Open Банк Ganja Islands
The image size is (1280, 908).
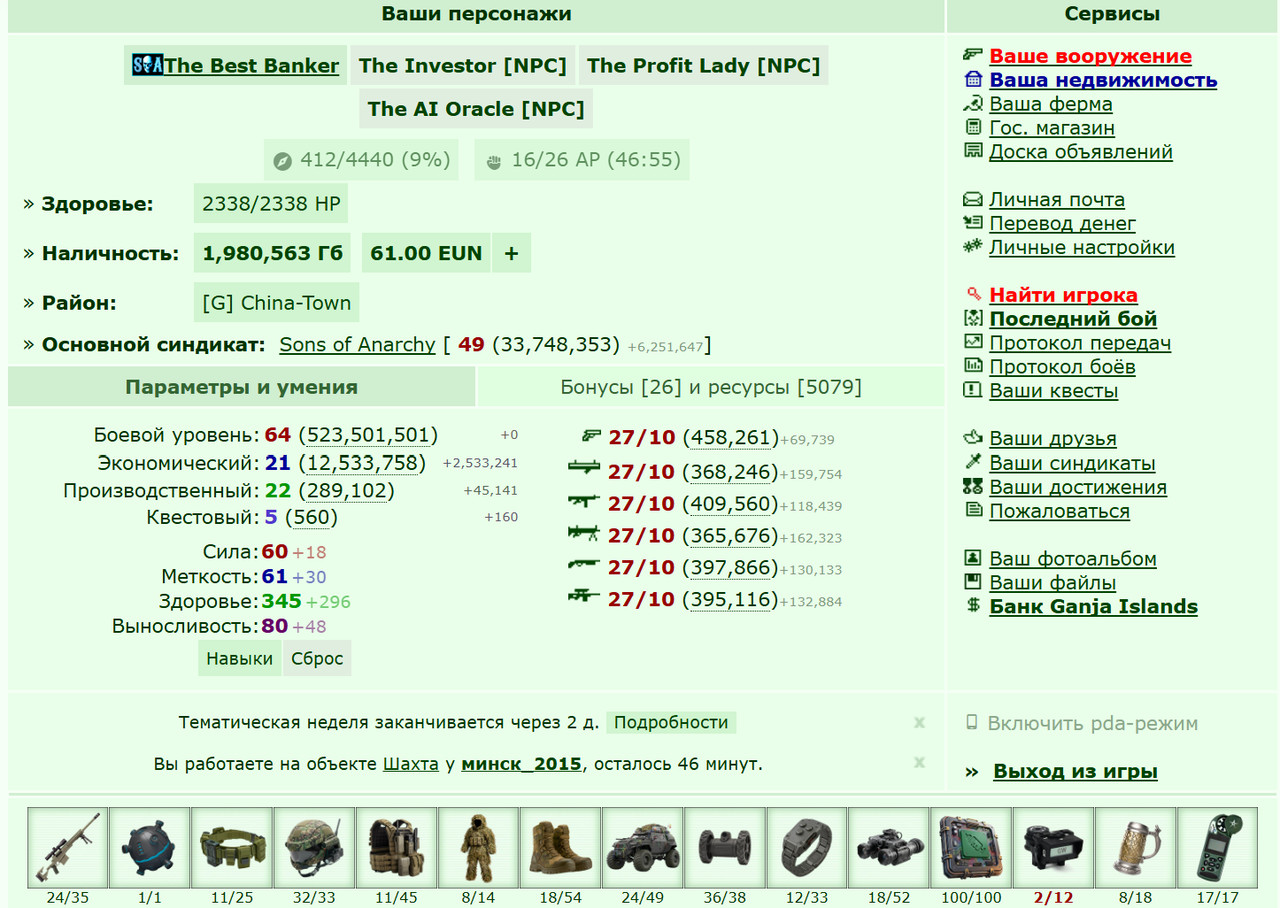point(1093,606)
